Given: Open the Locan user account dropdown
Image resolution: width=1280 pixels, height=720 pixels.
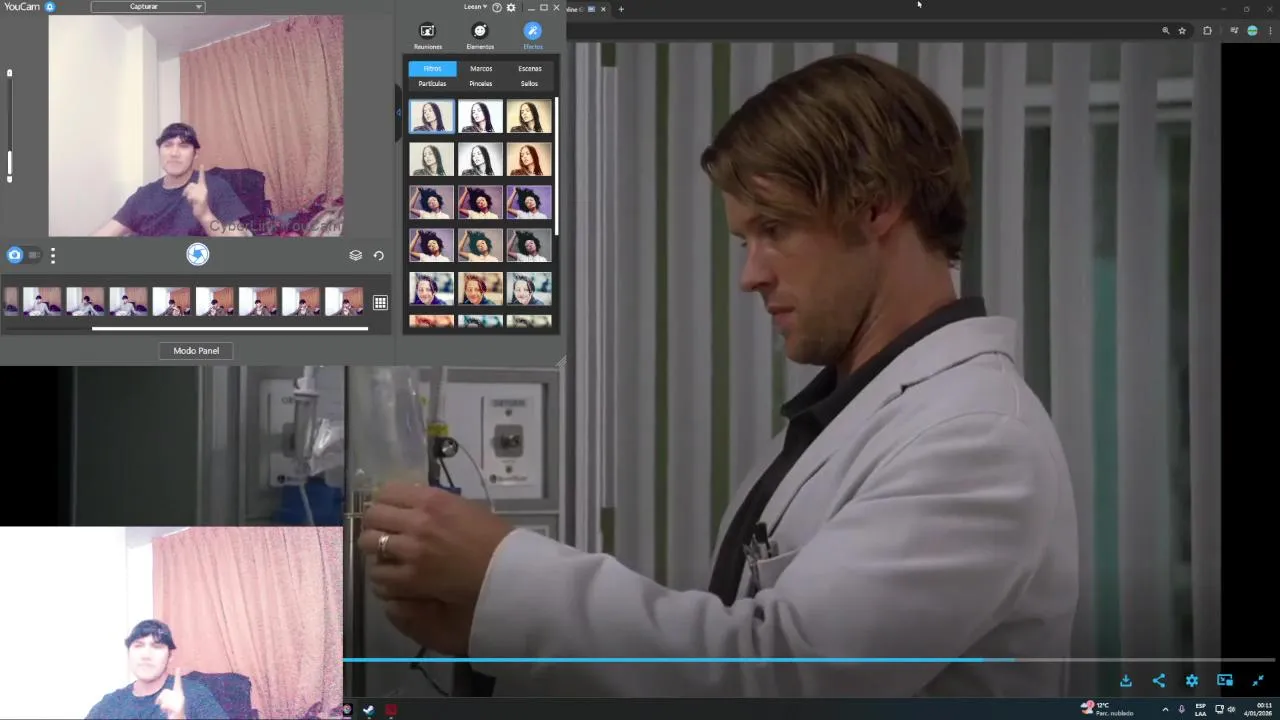Looking at the screenshot, I should coord(475,7).
